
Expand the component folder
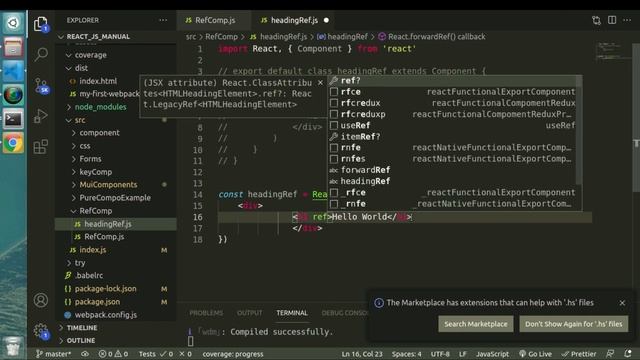116,133
